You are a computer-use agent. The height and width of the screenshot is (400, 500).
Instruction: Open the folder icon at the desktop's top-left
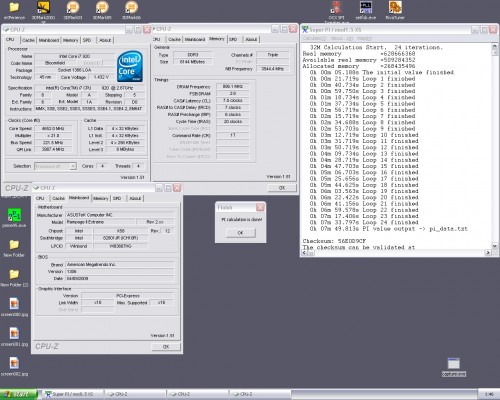click(x=14, y=10)
